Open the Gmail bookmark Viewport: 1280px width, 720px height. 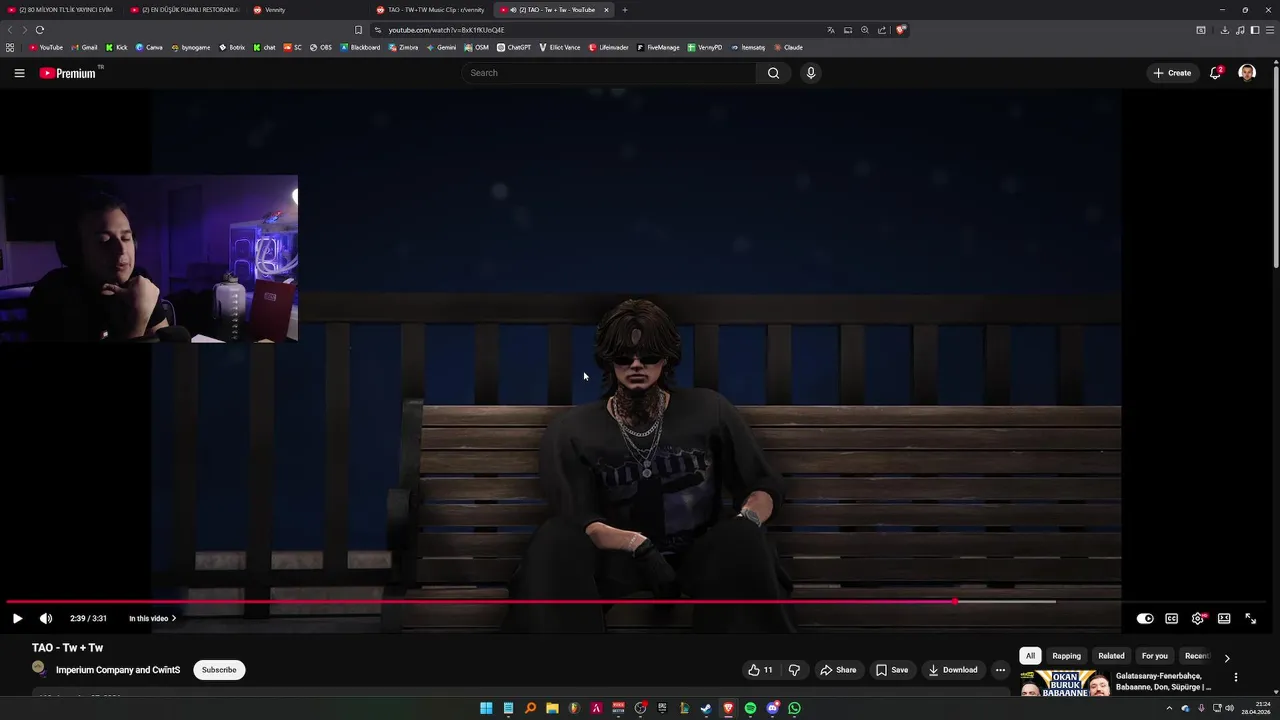(84, 47)
